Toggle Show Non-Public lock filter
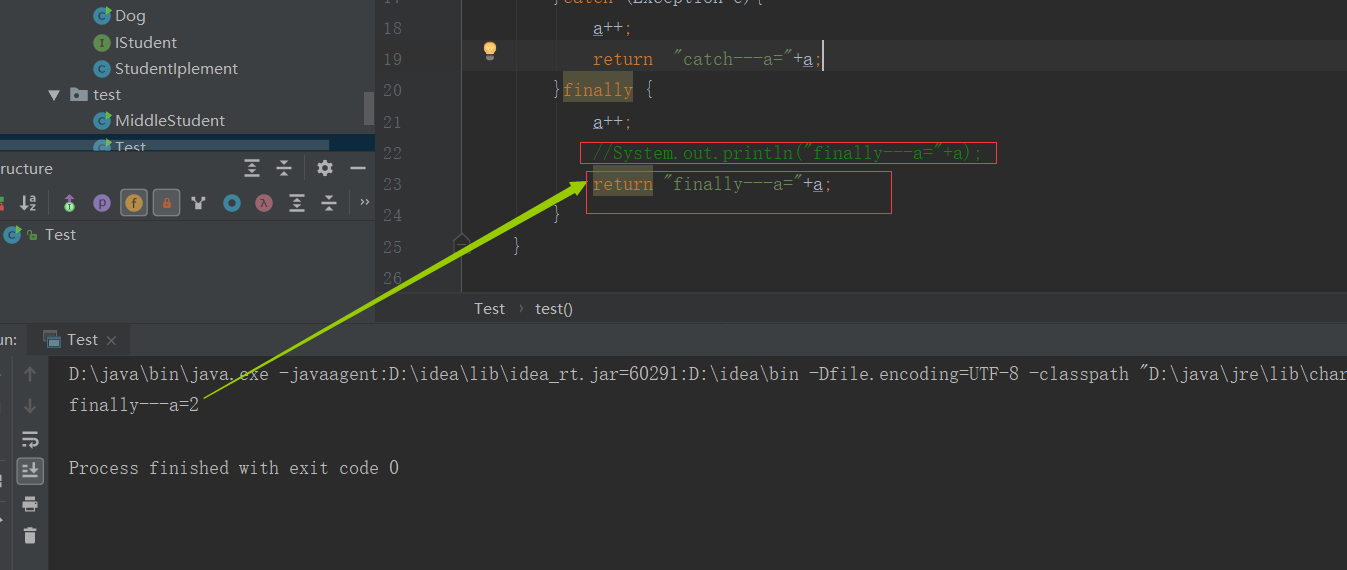 click(167, 203)
